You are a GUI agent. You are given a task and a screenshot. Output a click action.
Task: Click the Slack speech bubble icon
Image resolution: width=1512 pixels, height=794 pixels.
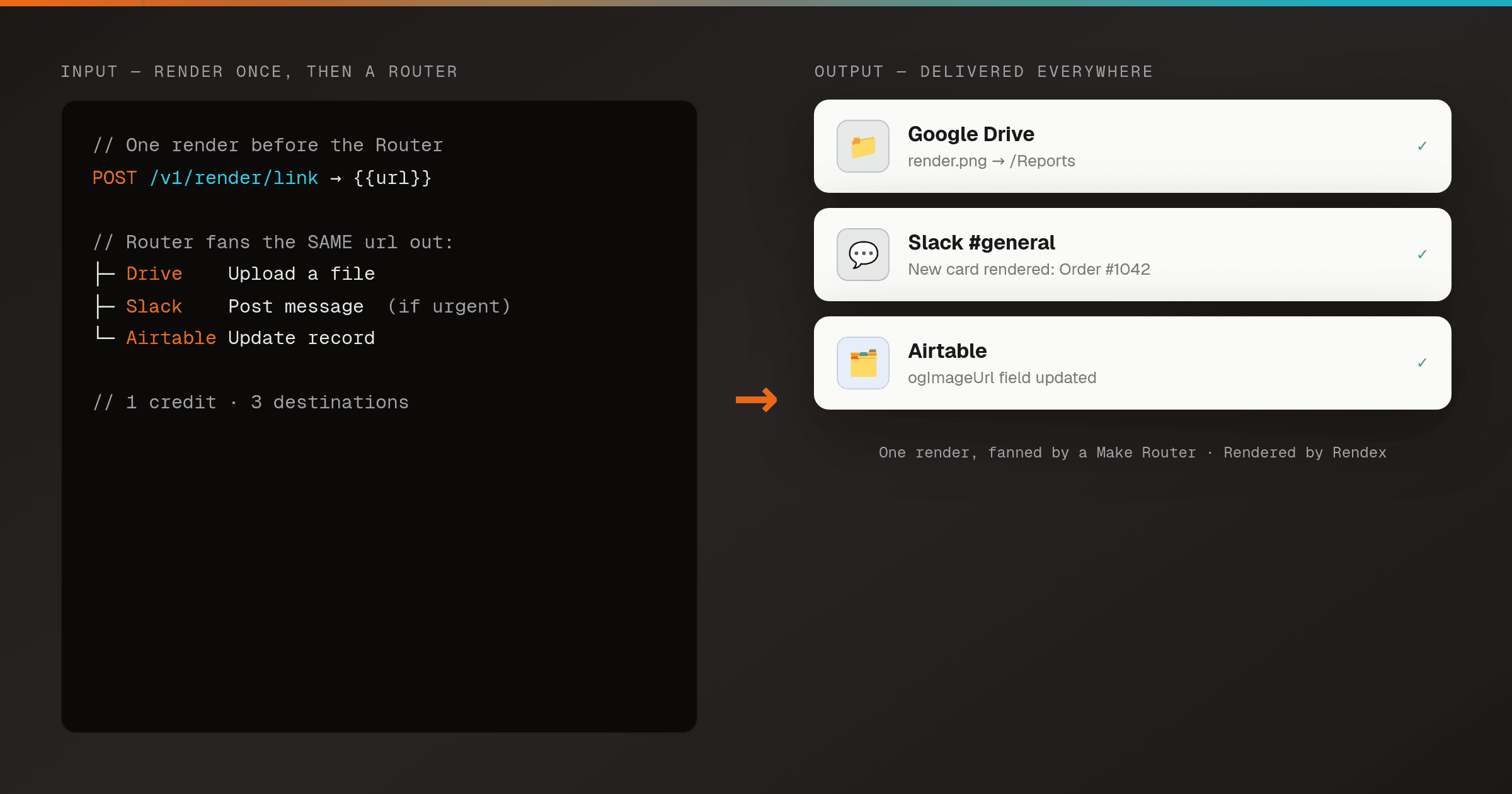point(863,255)
